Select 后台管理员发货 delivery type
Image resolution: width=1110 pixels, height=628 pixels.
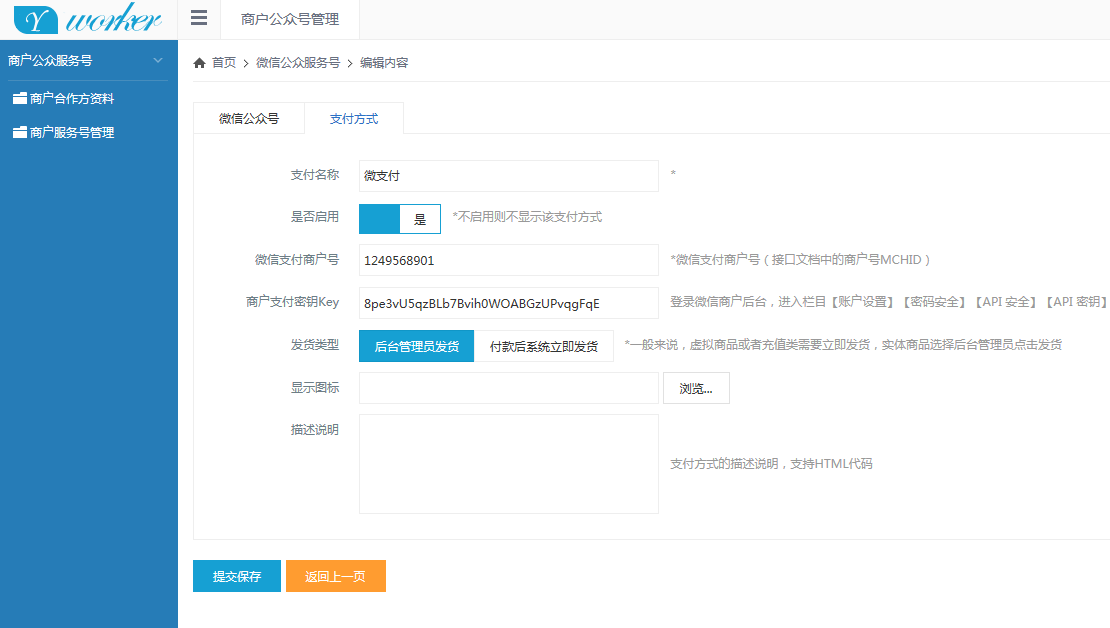416,346
